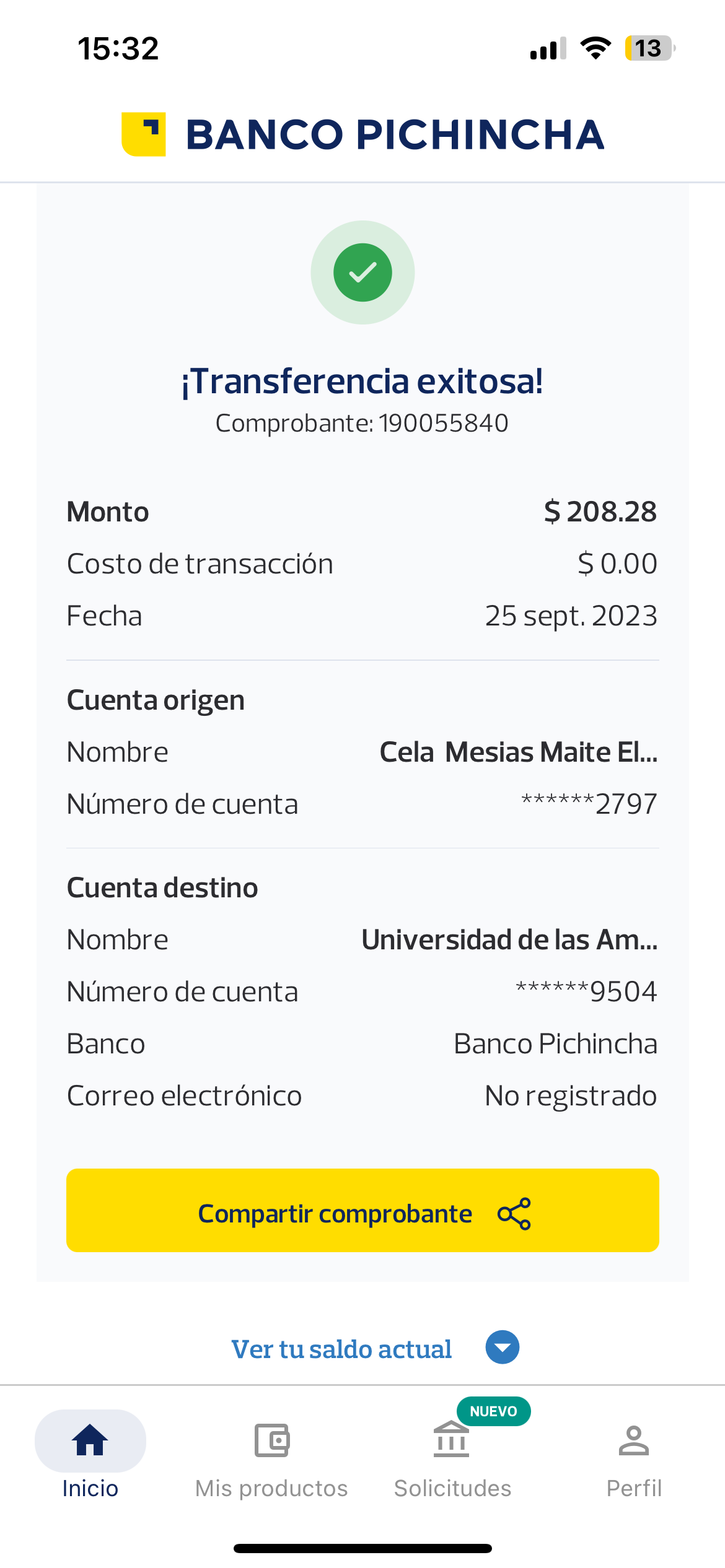Viewport: 725px width, 1568px height.
Task: Tap the truncated origin name Cela Mesias Maite
Action: [x=518, y=752]
